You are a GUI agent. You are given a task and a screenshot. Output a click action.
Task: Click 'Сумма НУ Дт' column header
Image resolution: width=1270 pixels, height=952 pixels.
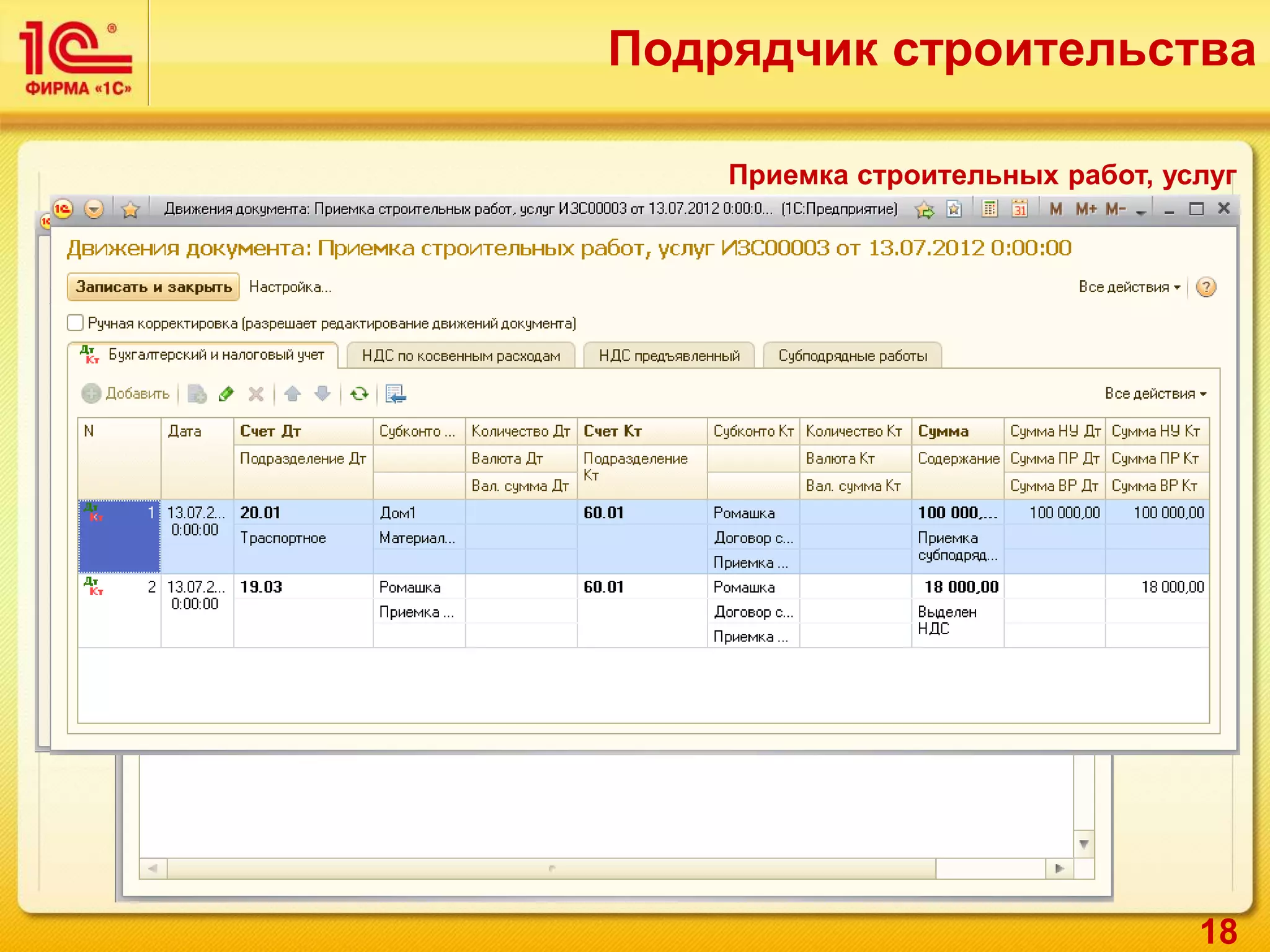[x=1054, y=431]
